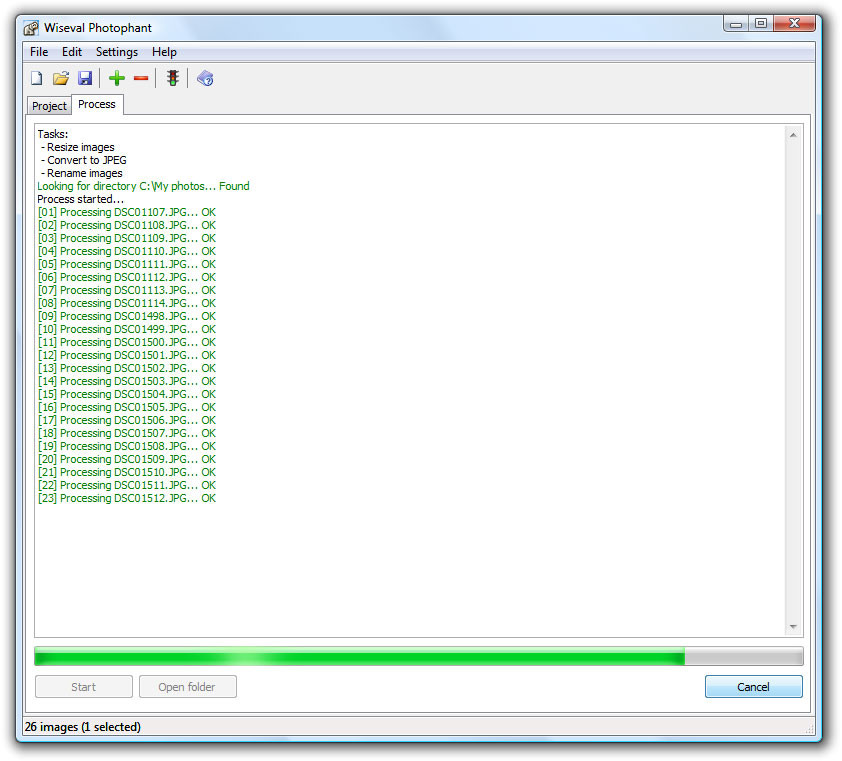Click log line '[23] Processing DSC01512.JPG... OK'
Viewport: 842px width, 761px height.
point(127,498)
